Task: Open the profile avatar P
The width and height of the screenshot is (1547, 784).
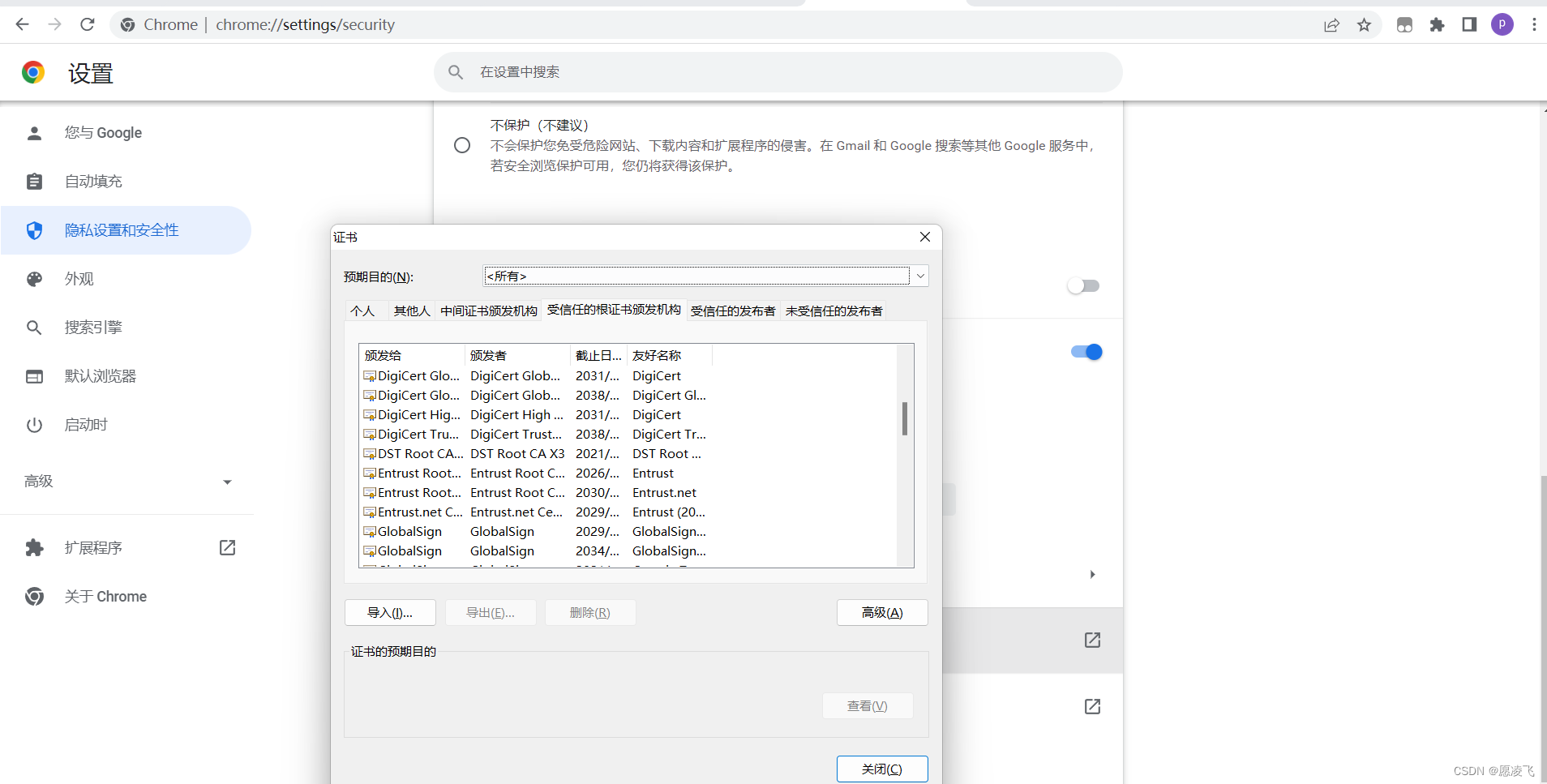Action: (x=1502, y=25)
